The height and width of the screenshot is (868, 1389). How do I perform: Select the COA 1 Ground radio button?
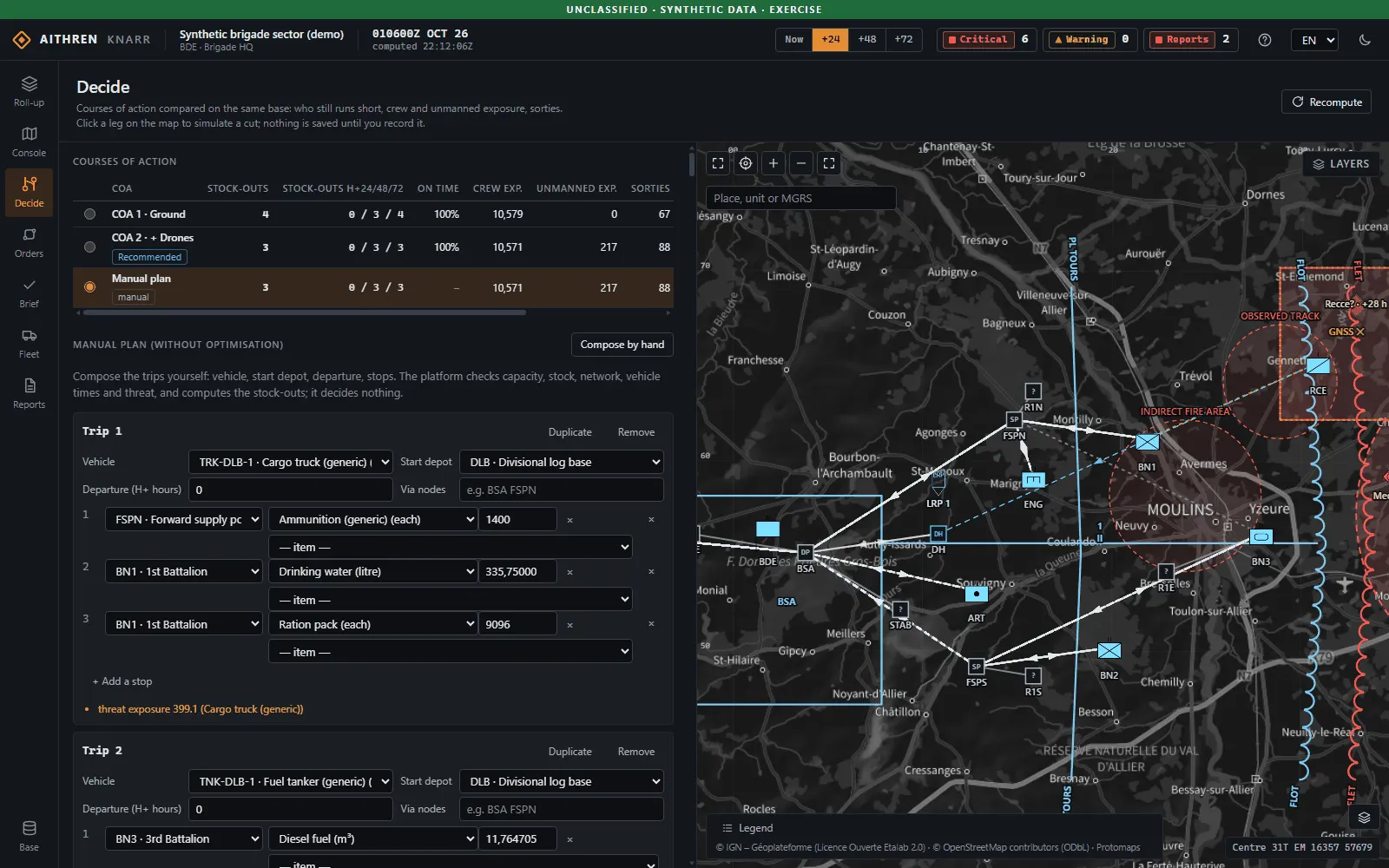coord(89,214)
